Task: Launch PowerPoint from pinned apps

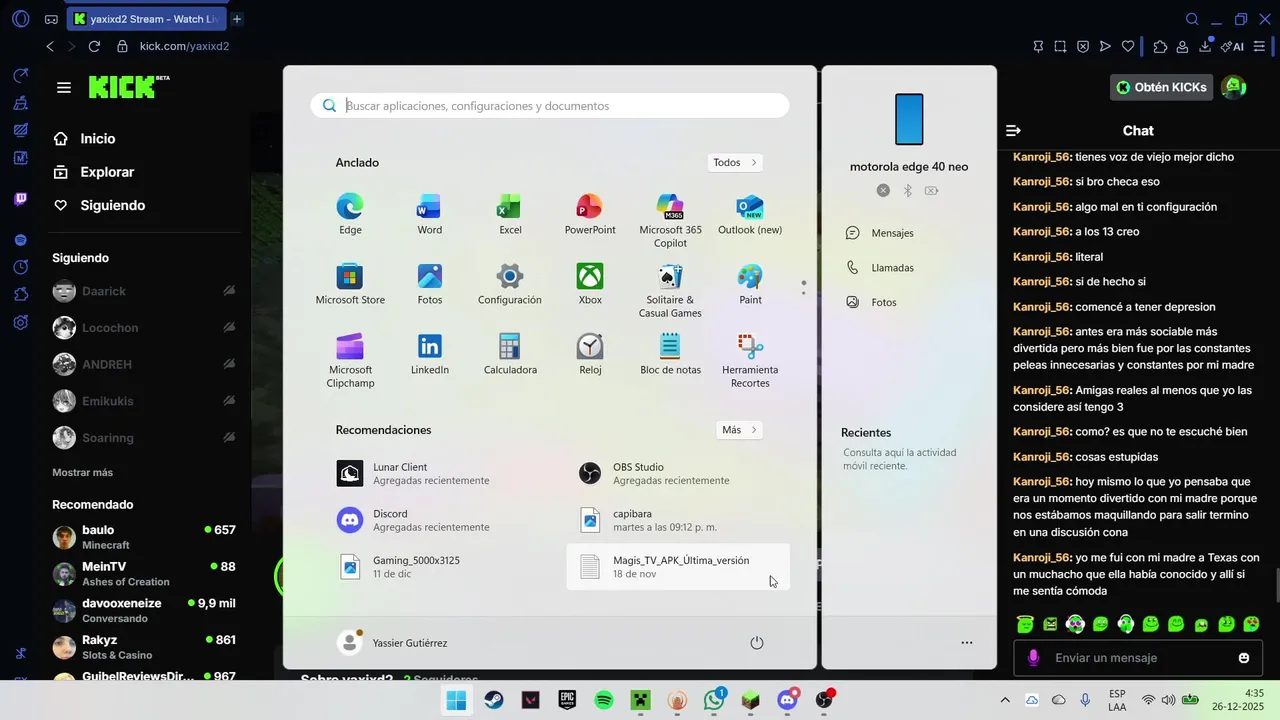Action: pos(590,215)
